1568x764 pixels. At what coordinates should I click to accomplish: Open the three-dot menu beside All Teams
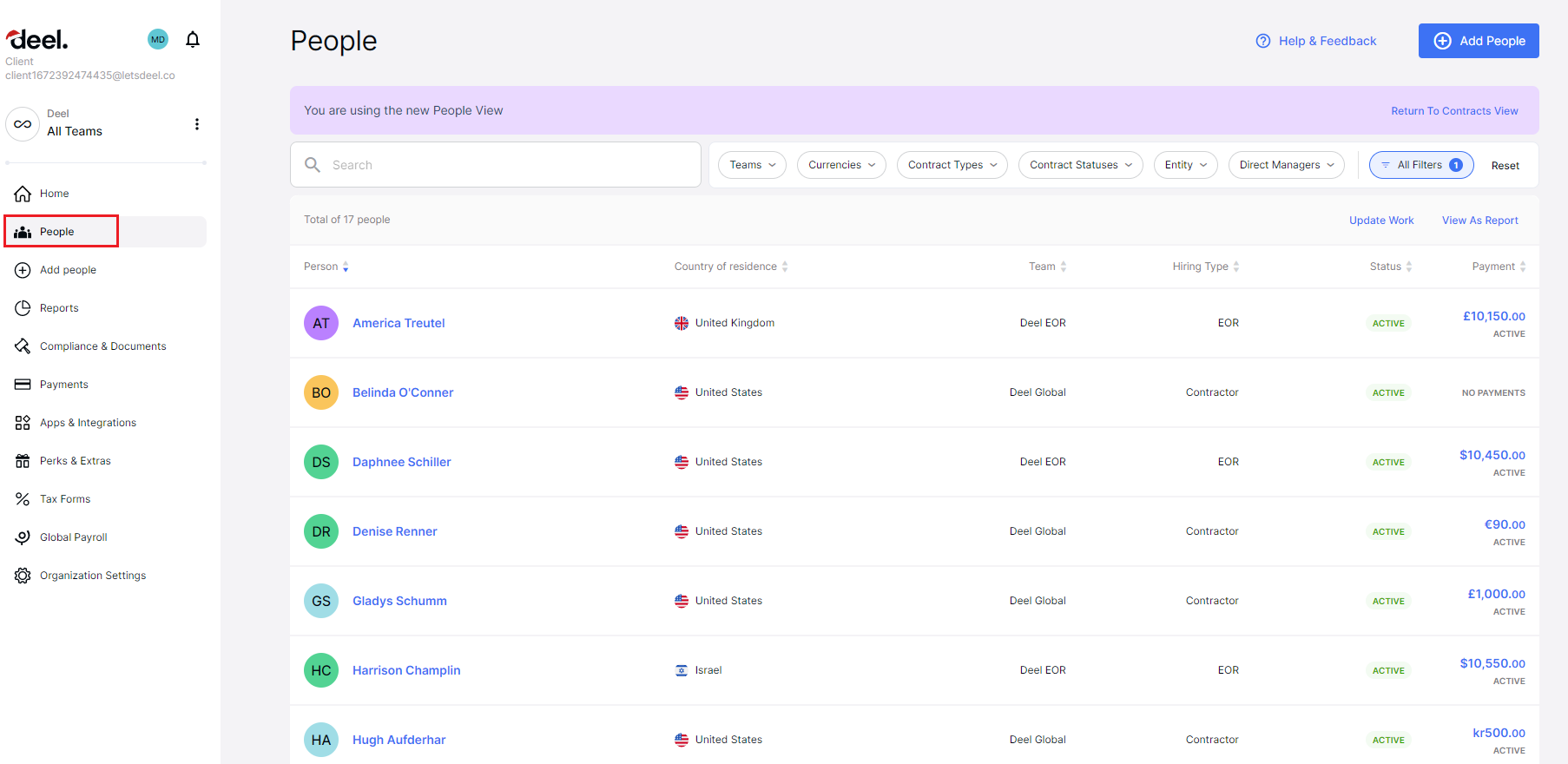point(197,124)
